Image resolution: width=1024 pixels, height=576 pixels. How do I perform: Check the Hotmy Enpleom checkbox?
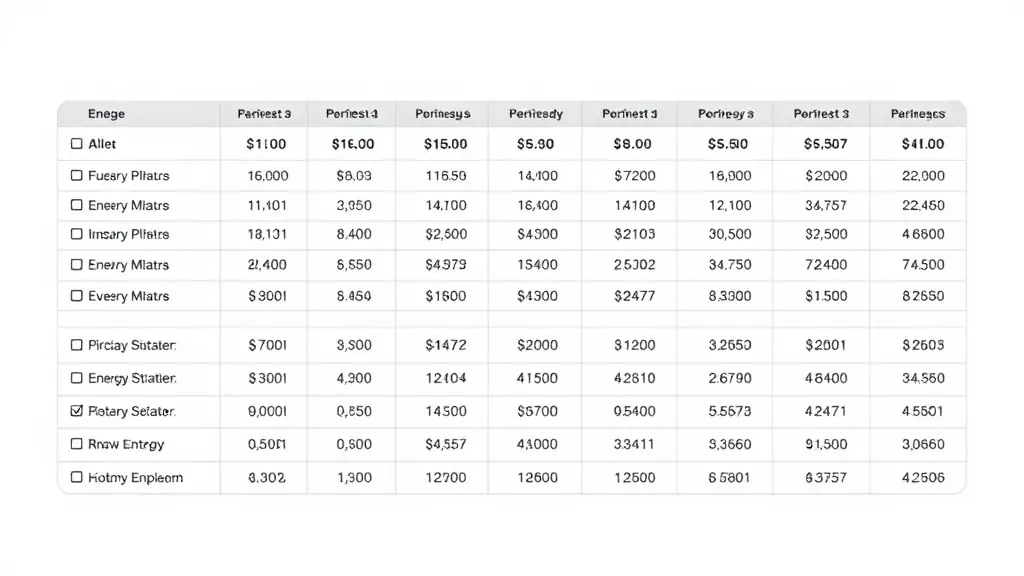pos(76,477)
